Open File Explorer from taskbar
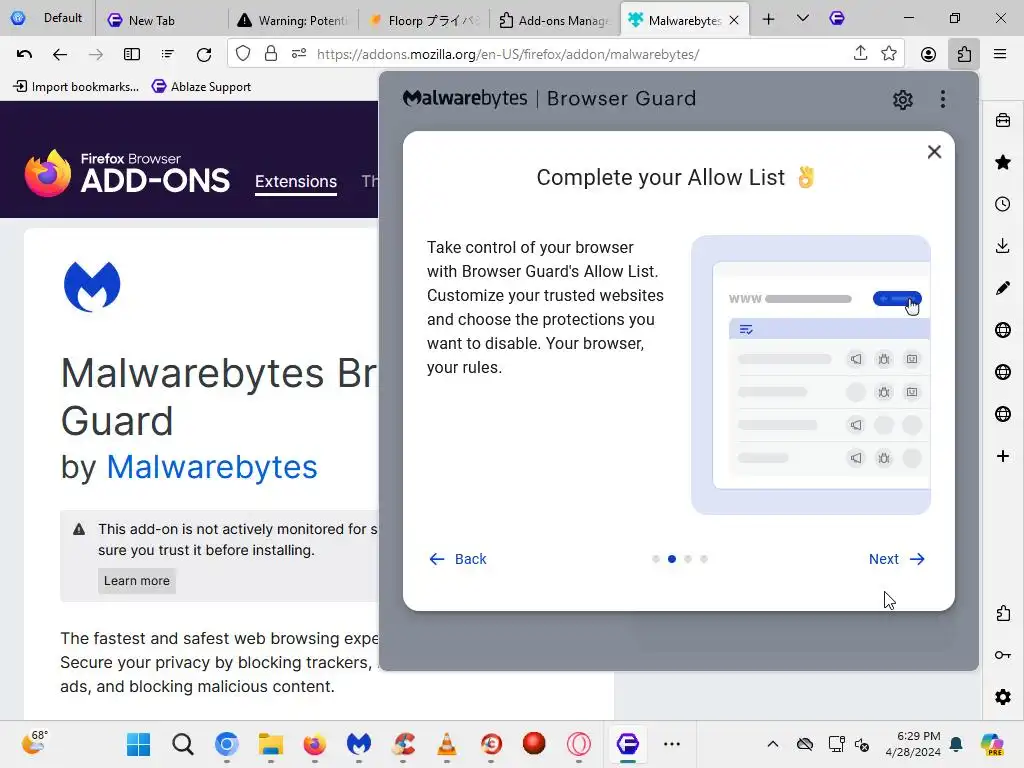1024x768 pixels. [270, 744]
